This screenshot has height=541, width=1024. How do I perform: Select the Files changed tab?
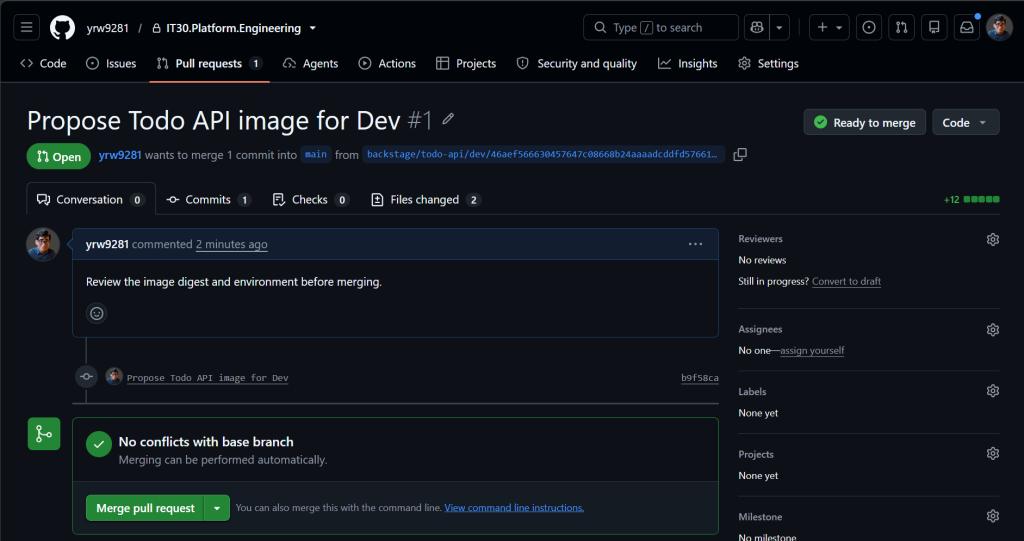click(x=426, y=199)
